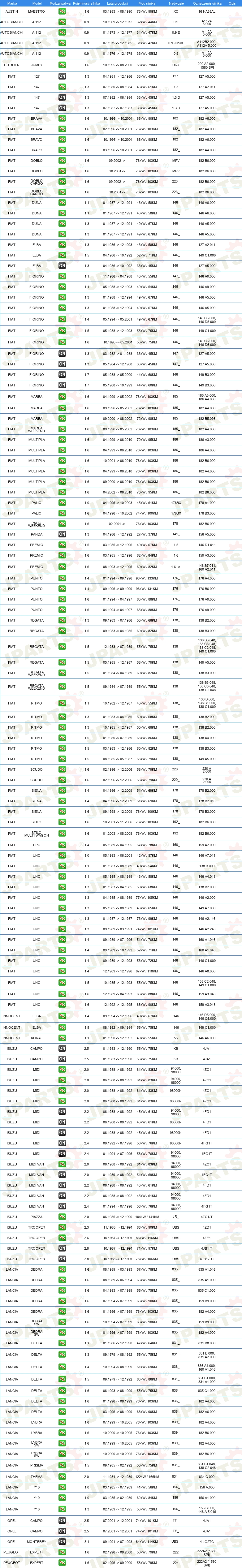
Task: Click petrol icon in AUTOBIANCHI 0.9 E row
Action: pos(62,33)
